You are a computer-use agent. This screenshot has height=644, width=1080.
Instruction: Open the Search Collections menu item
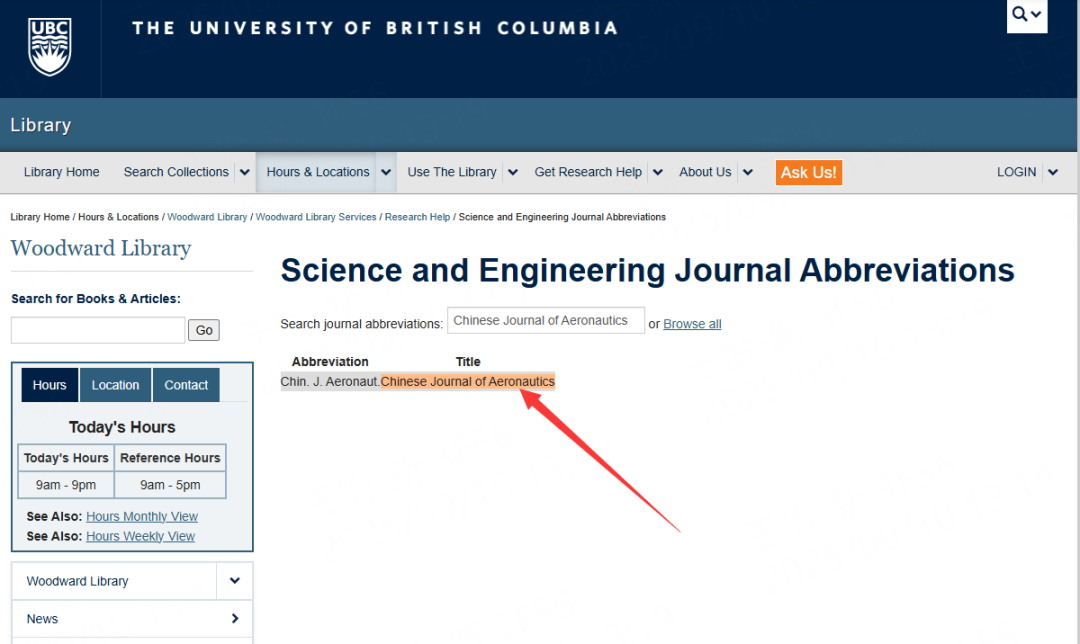pos(176,172)
